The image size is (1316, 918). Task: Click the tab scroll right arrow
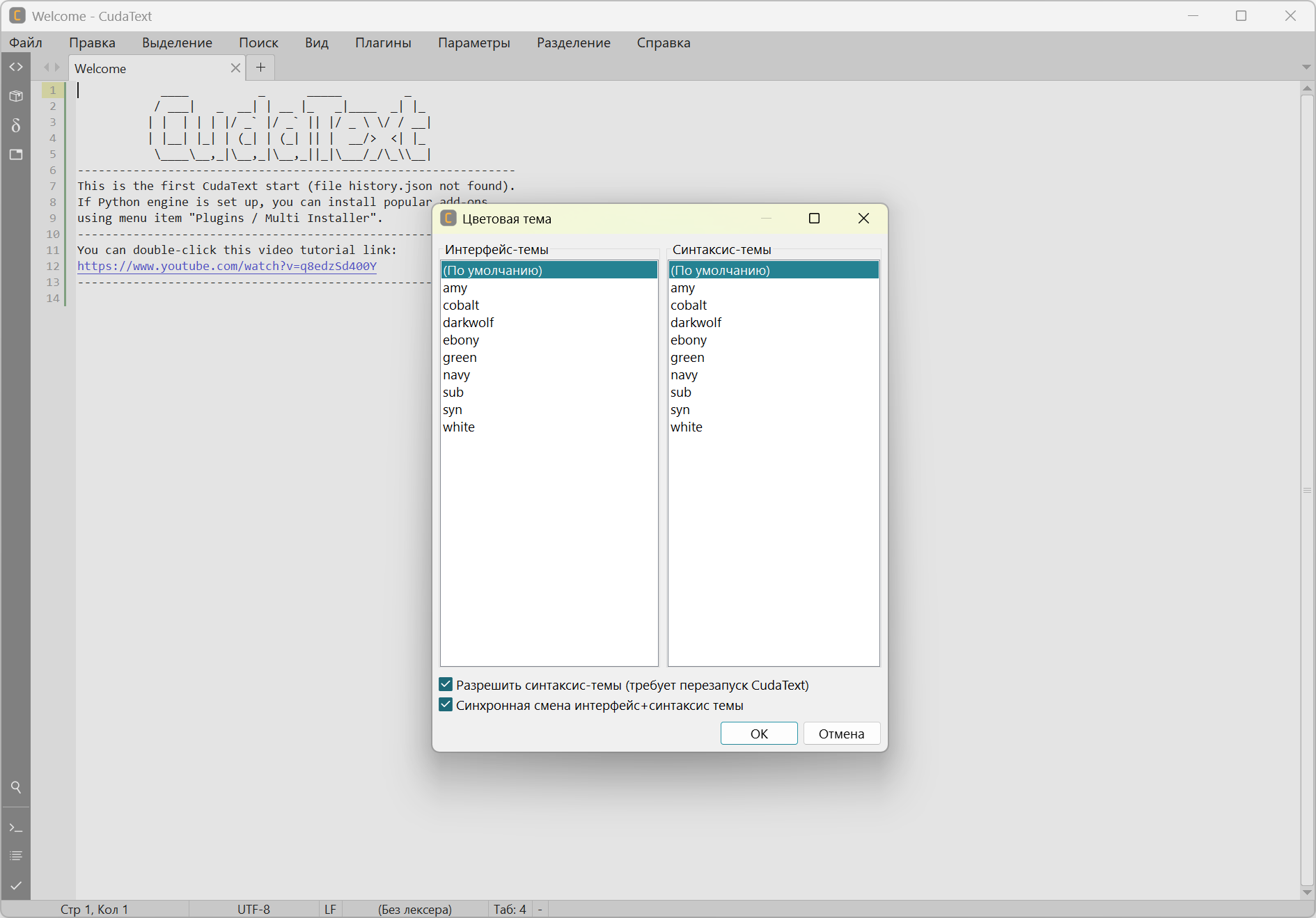click(58, 68)
